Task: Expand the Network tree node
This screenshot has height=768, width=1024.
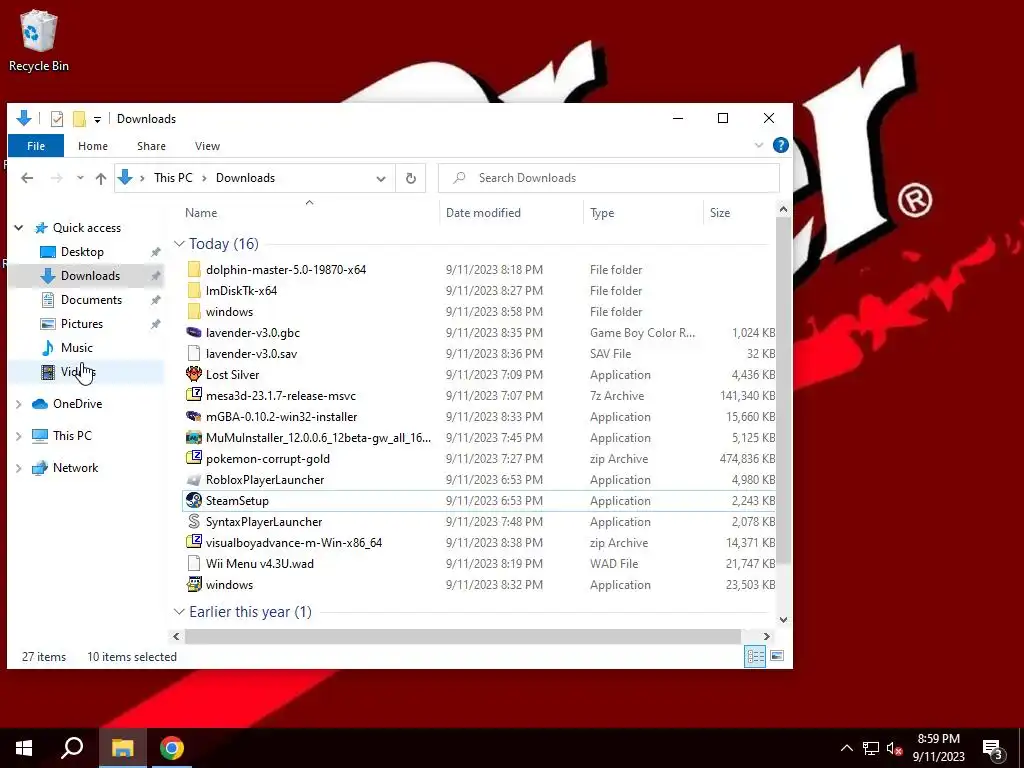Action: tap(19, 468)
